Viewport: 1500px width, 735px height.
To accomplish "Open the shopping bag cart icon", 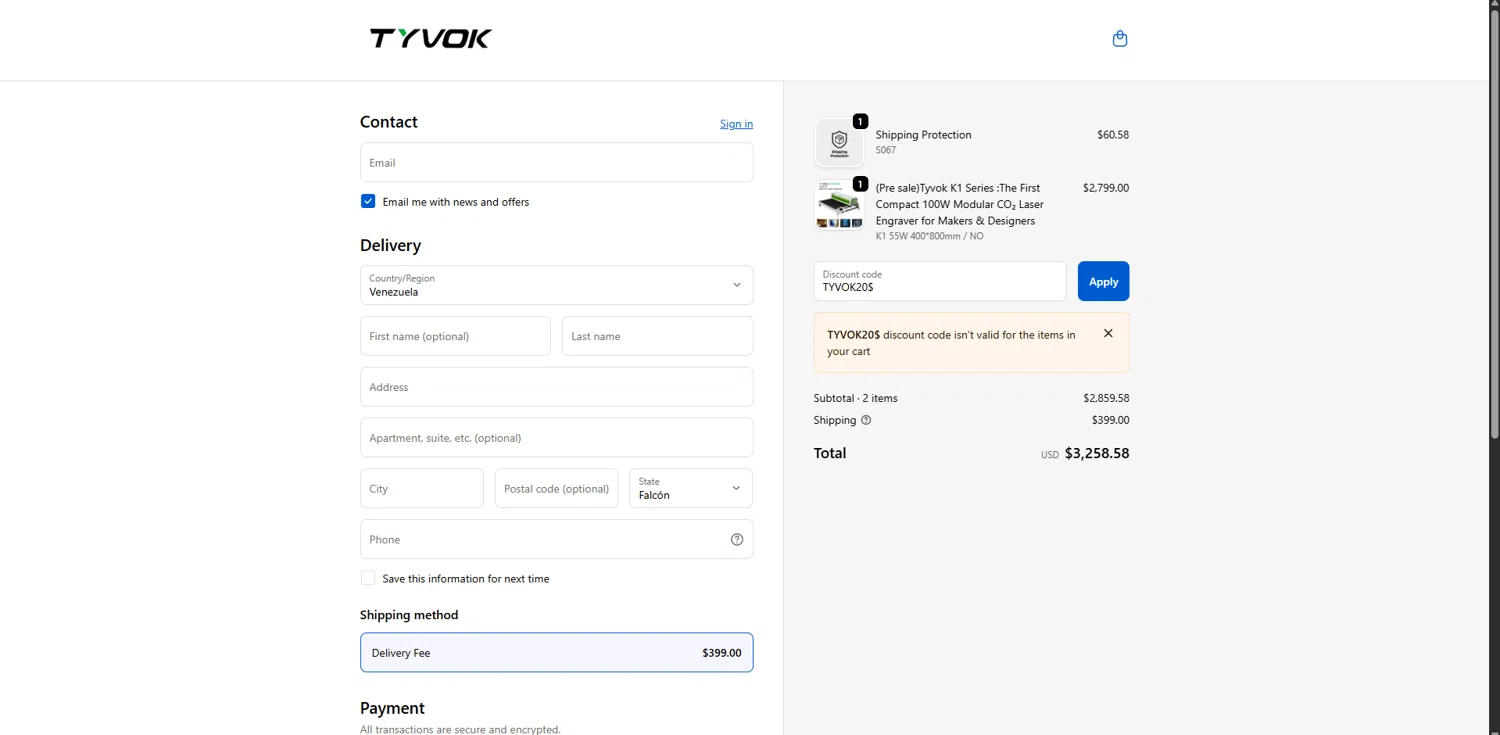I will point(1120,39).
